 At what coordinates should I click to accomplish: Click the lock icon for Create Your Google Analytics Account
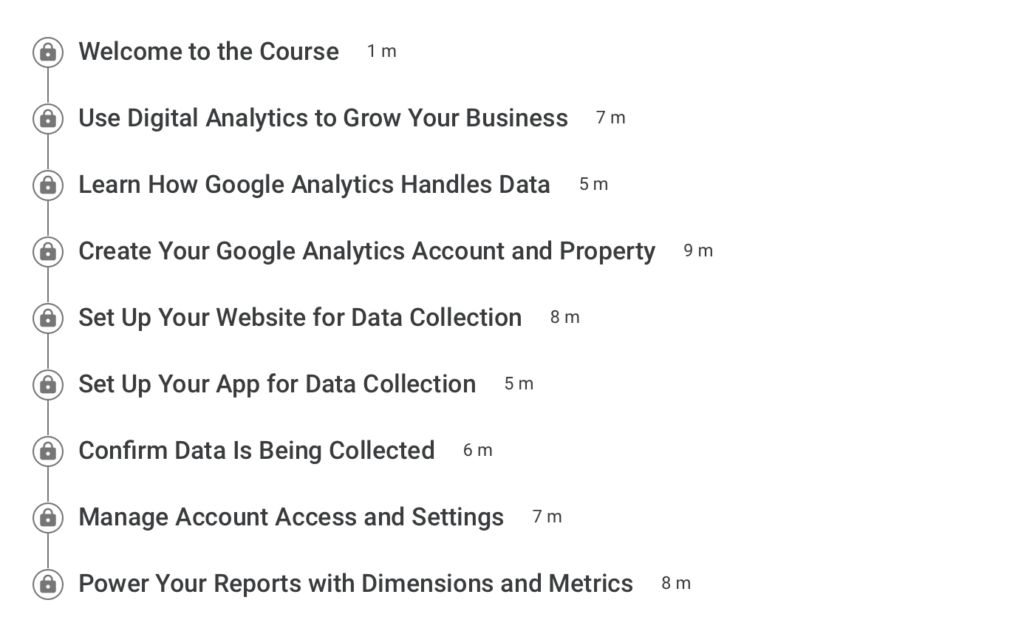(48, 251)
